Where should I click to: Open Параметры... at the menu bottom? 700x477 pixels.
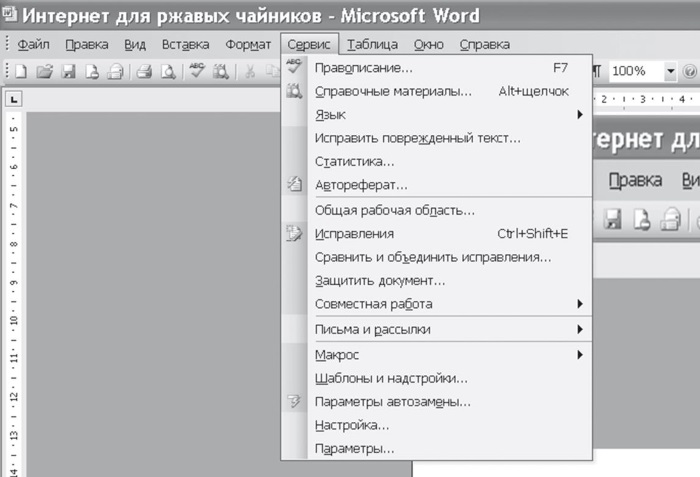[x=437, y=448]
